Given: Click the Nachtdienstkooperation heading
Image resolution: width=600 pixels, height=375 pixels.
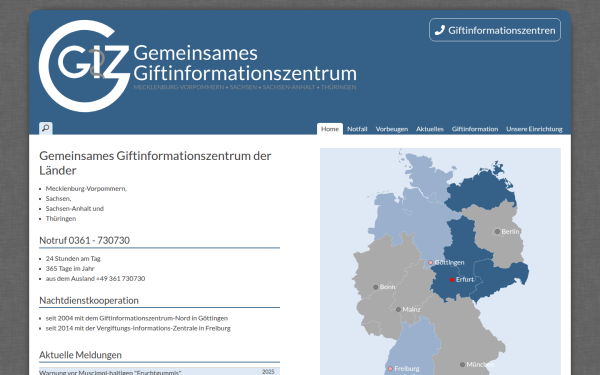Looking at the screenshot, I should (89, 300).
